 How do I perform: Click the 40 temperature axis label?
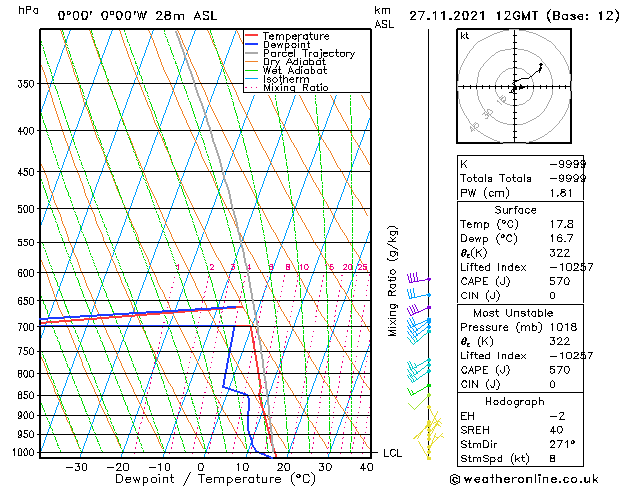point(367,467)
